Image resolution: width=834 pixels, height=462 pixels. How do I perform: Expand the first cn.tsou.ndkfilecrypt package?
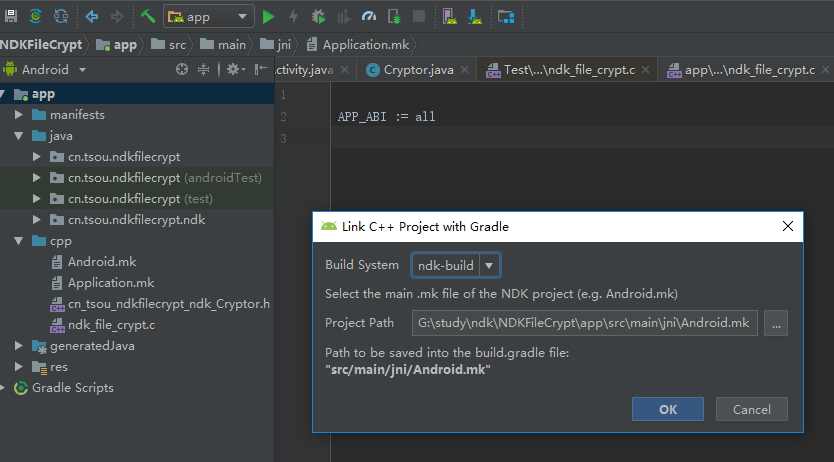click(37, 157)
